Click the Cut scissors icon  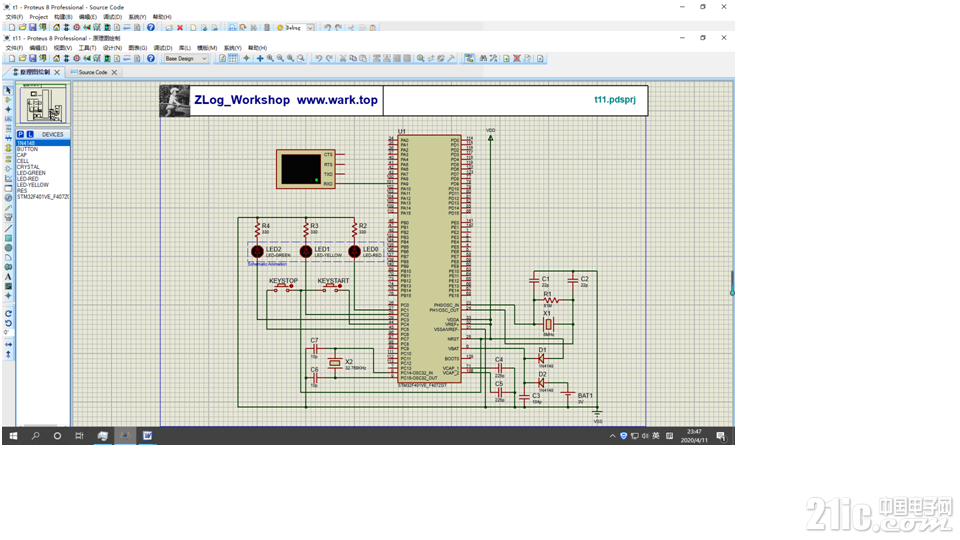click(x=343, y=58)
